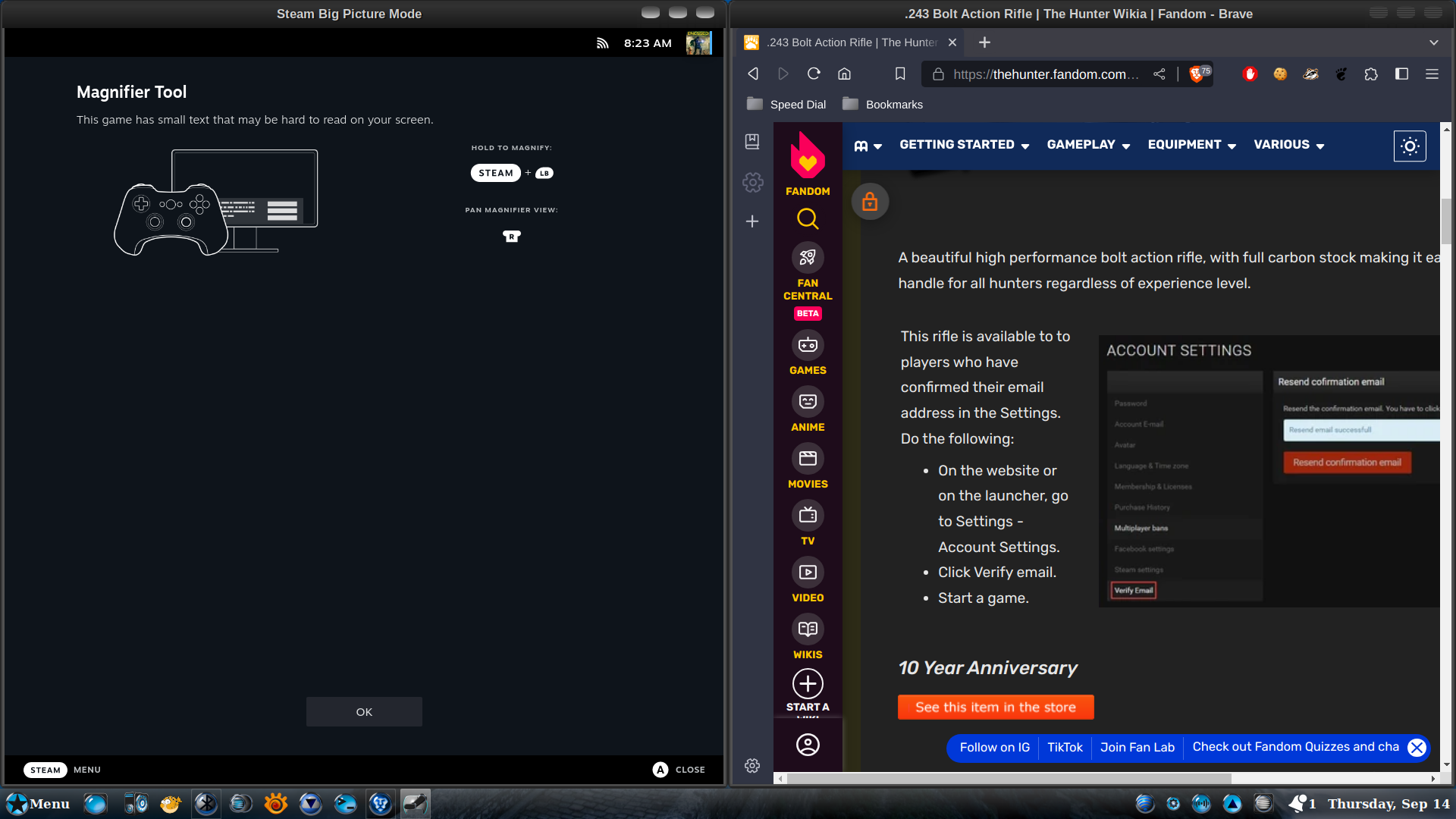Screen dimensions: 1456x819
Task: Open the notification bell in system tray
Action: tap(1298, 804)
